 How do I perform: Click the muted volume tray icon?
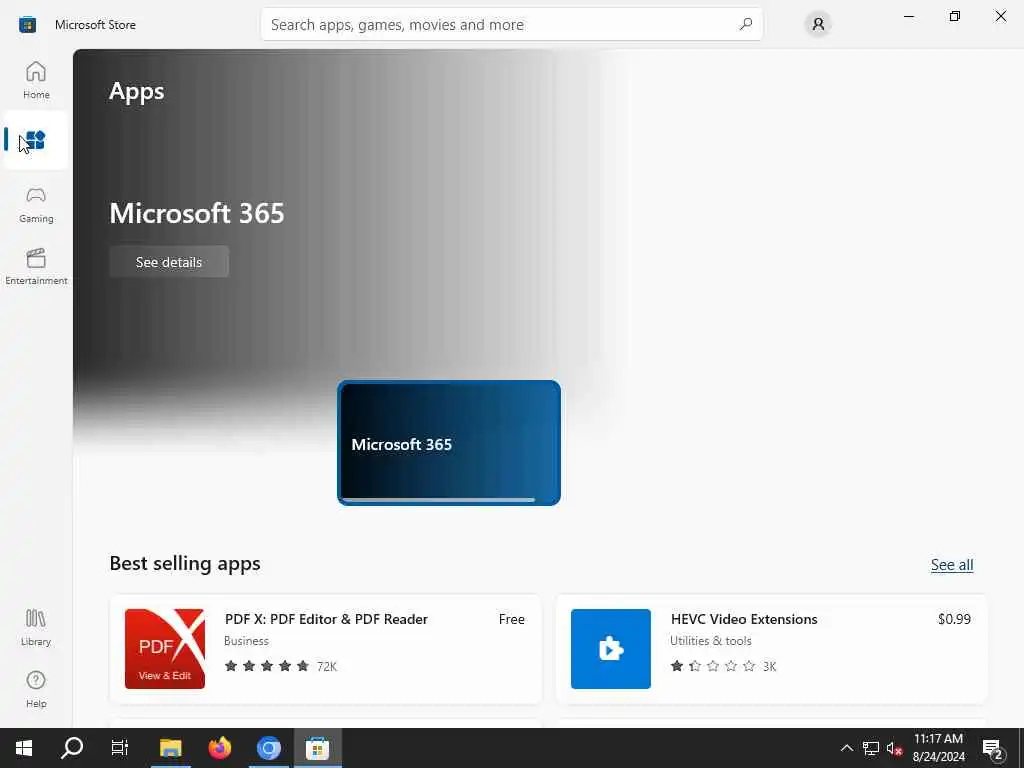[x=894, y=748]
